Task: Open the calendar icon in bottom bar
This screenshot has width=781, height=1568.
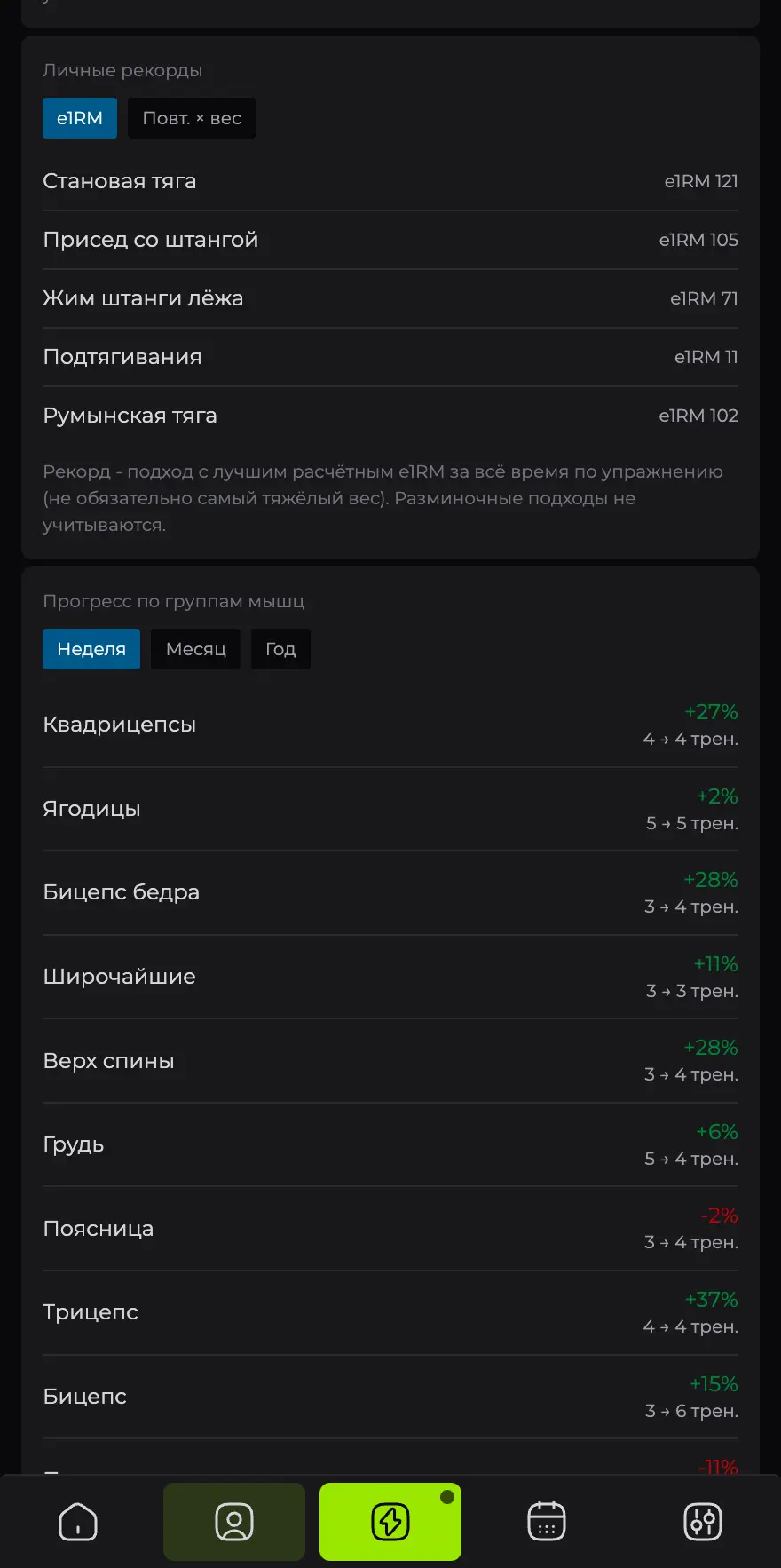Action: [547, 1522]
